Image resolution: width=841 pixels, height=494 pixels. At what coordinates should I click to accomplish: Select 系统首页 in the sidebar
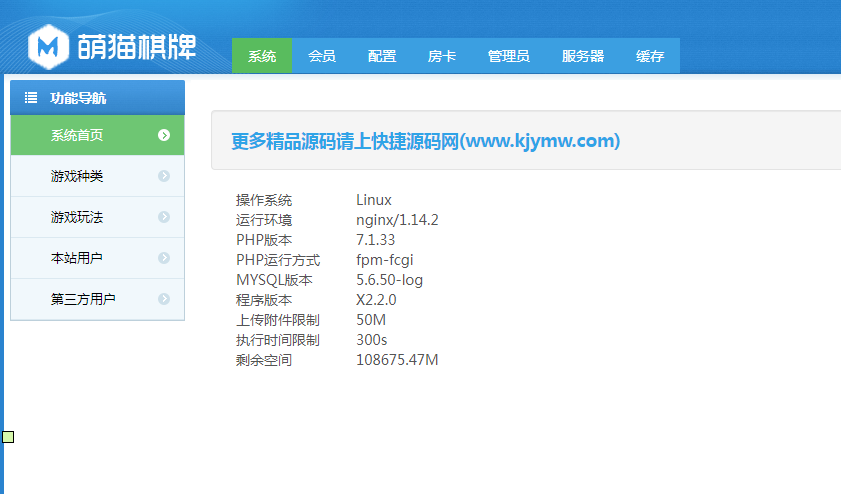[77, 135]
